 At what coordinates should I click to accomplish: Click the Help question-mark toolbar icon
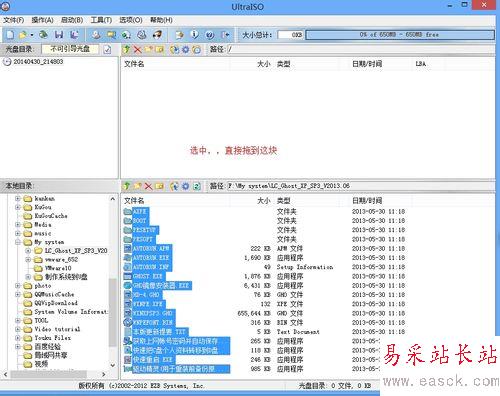[x=210, y=35]
